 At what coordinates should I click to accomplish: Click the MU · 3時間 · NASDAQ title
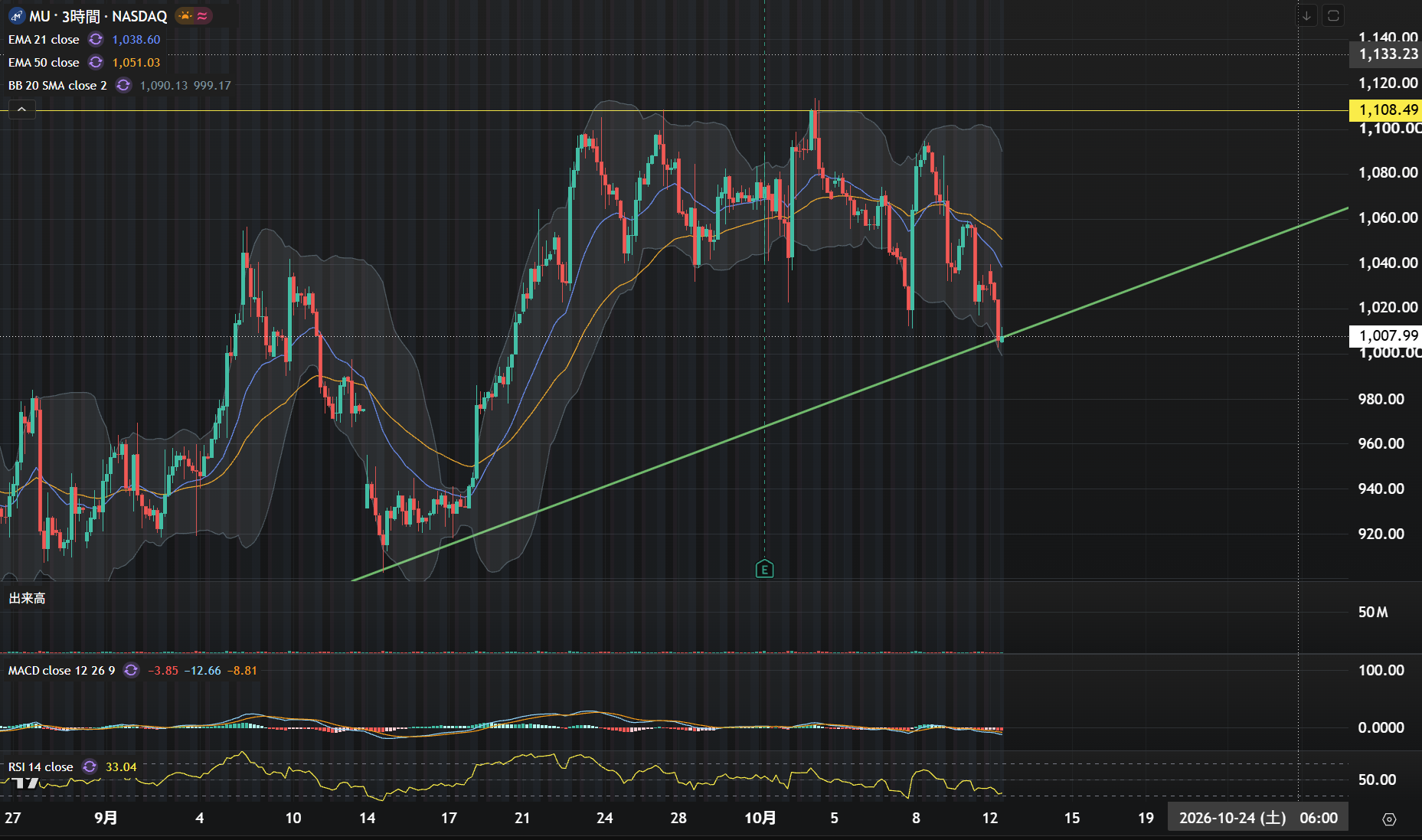click(x=98, y=16)
